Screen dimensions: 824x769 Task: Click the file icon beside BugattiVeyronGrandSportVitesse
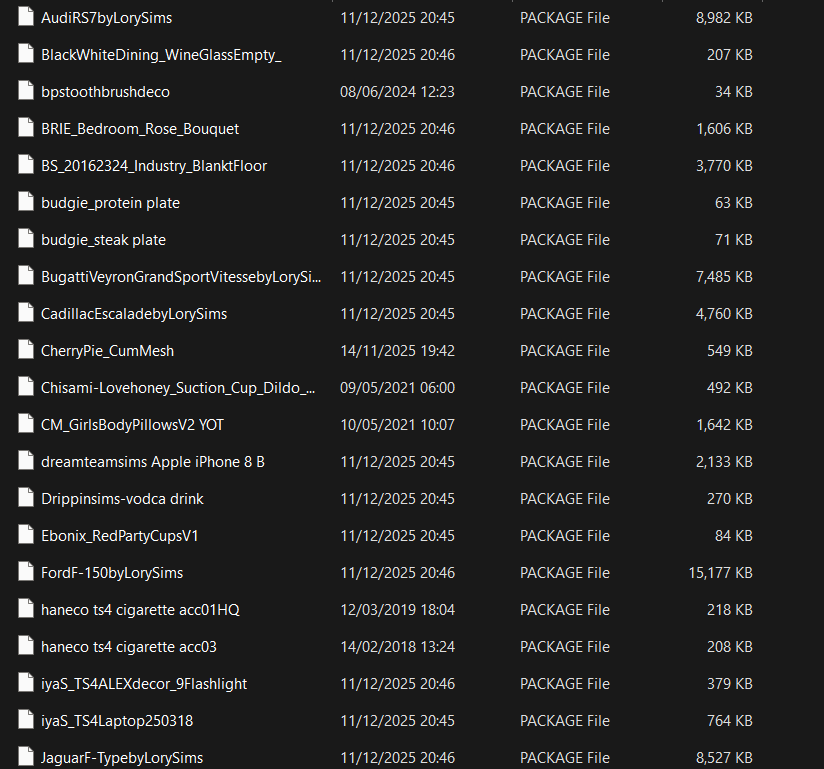point(26,276)
